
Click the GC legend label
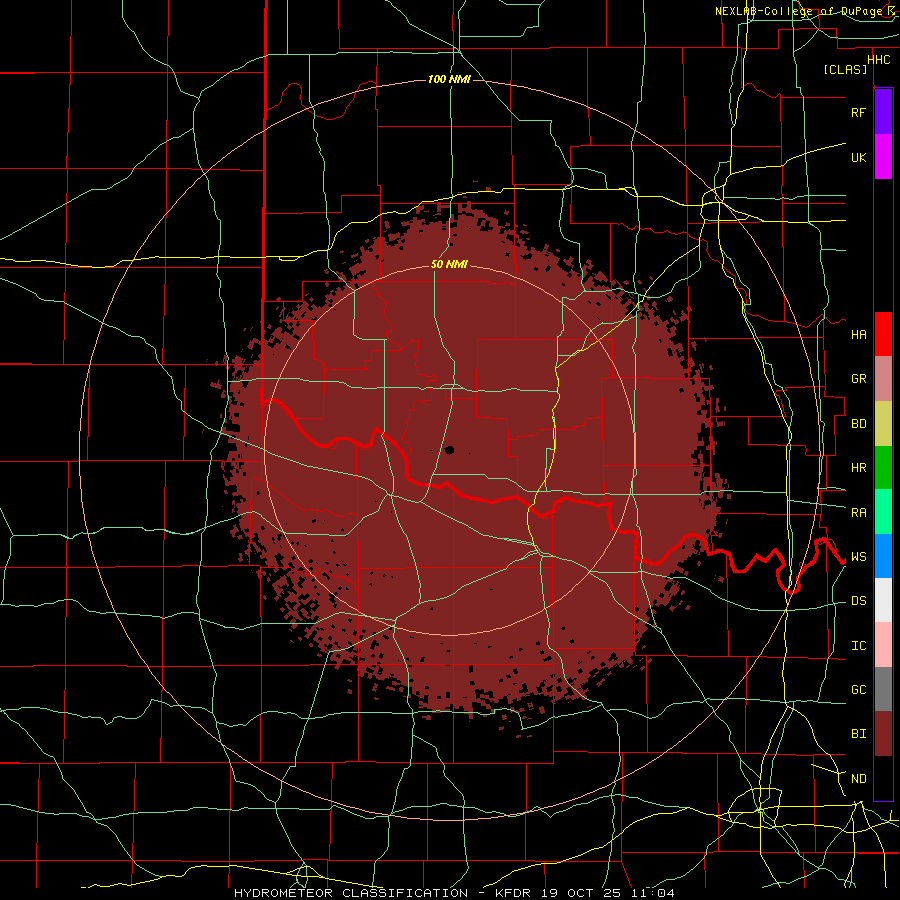pyautogui.click(x=858, y=689)
